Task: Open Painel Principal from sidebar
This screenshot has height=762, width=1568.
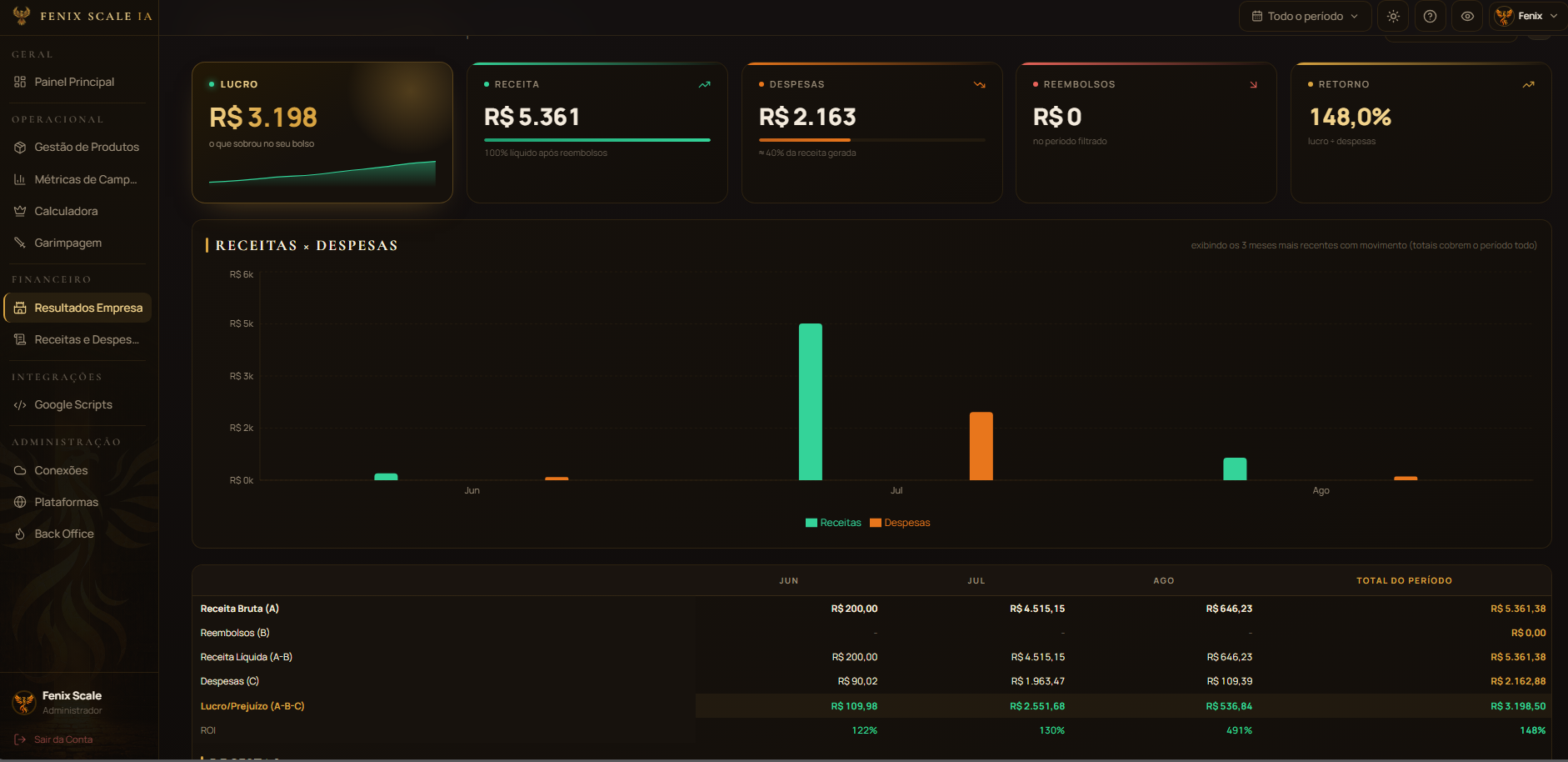Action: coord(76,82)
